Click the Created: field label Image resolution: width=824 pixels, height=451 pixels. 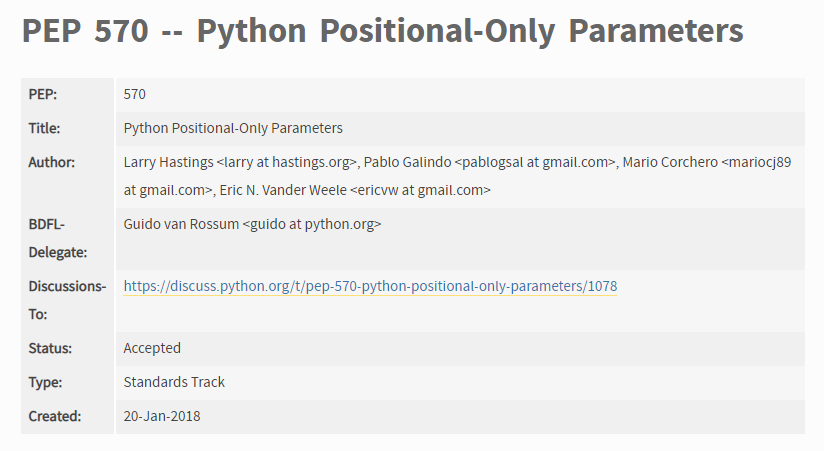(55, 416)
